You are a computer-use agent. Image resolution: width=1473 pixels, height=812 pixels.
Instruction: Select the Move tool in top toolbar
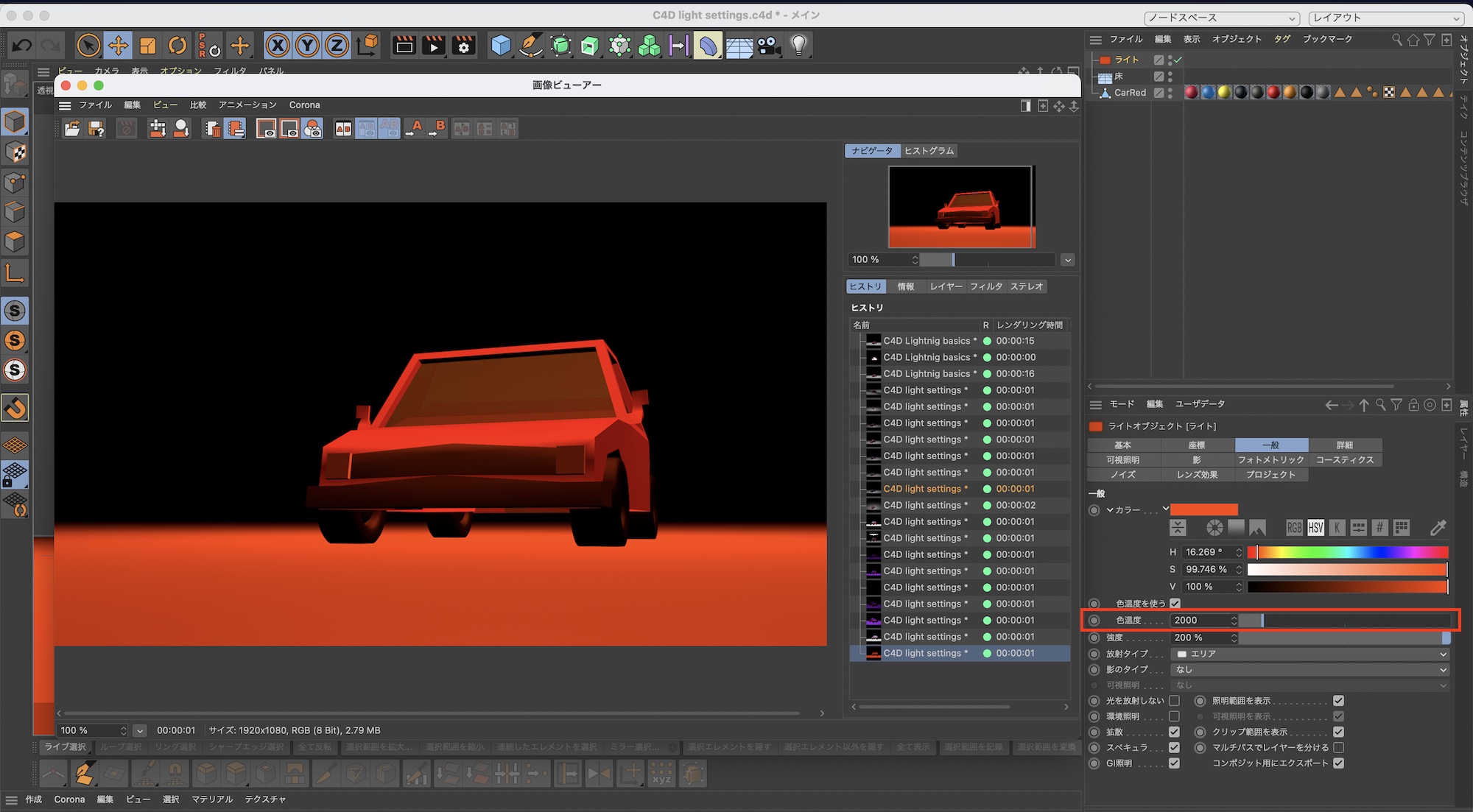[x=118, y=46]
